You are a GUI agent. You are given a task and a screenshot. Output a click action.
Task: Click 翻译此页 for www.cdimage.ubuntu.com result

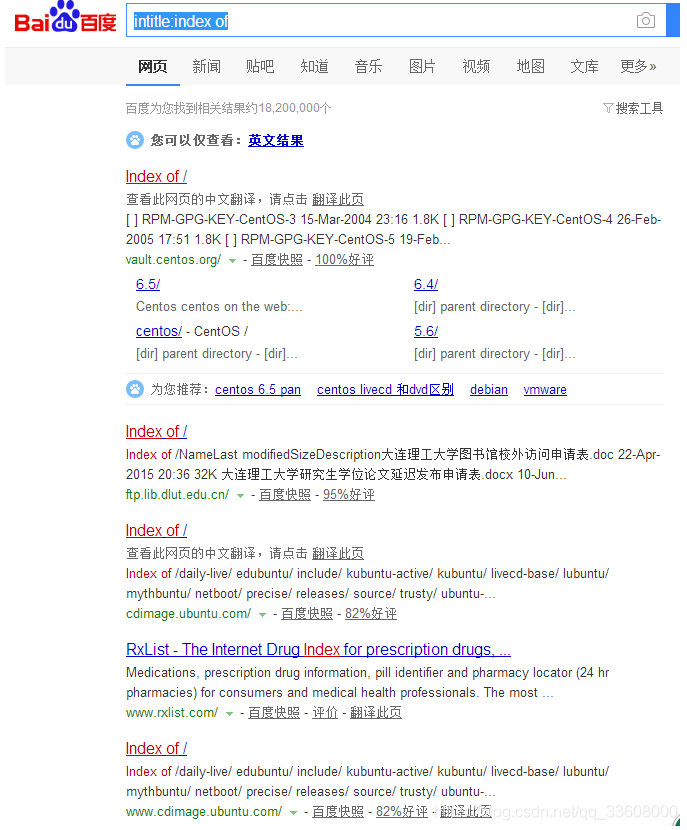pyautogui.click(x=466, y=812)
